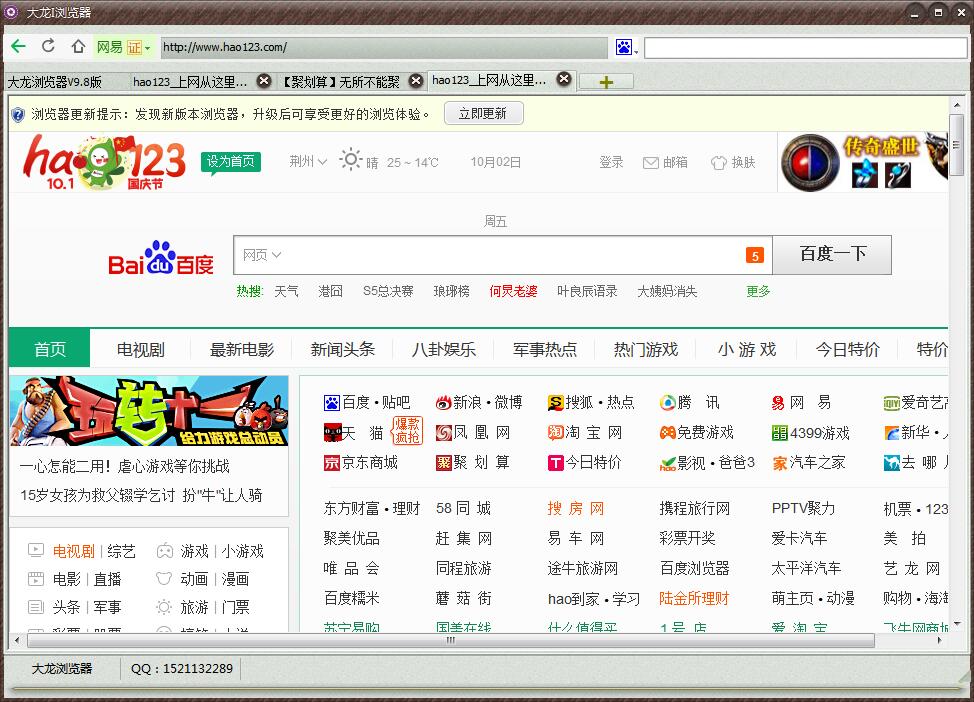This screenshot has width=974, height=702.
Task: Click the horizontal scrollbar thumb
Action: 451,640
